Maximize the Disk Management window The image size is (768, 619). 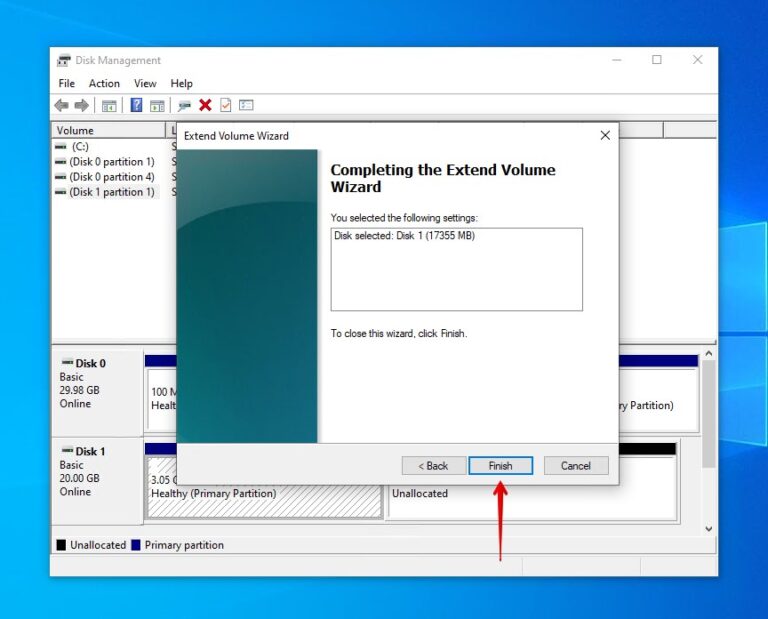point(657,60)
